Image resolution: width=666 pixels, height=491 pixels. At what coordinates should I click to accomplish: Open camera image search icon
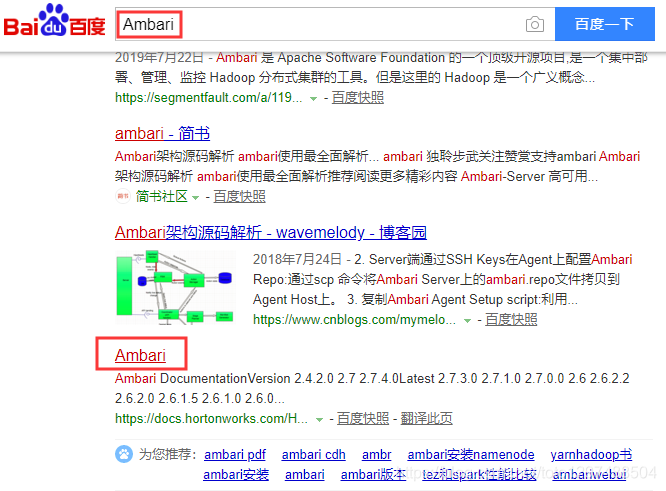click(x=535, y=24)
